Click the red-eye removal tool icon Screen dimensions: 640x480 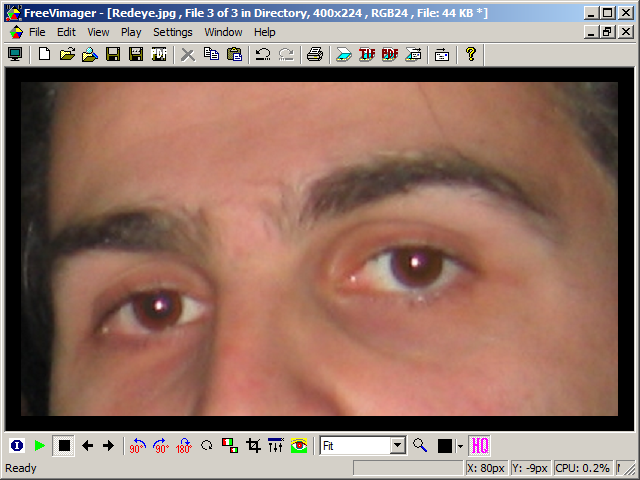tap(299, 446)
